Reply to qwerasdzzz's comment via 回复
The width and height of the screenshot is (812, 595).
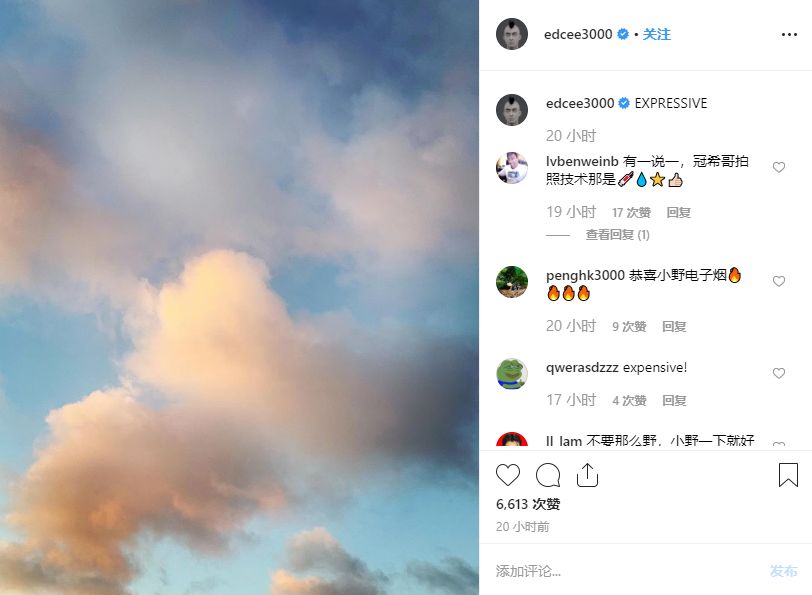[674, 400]
